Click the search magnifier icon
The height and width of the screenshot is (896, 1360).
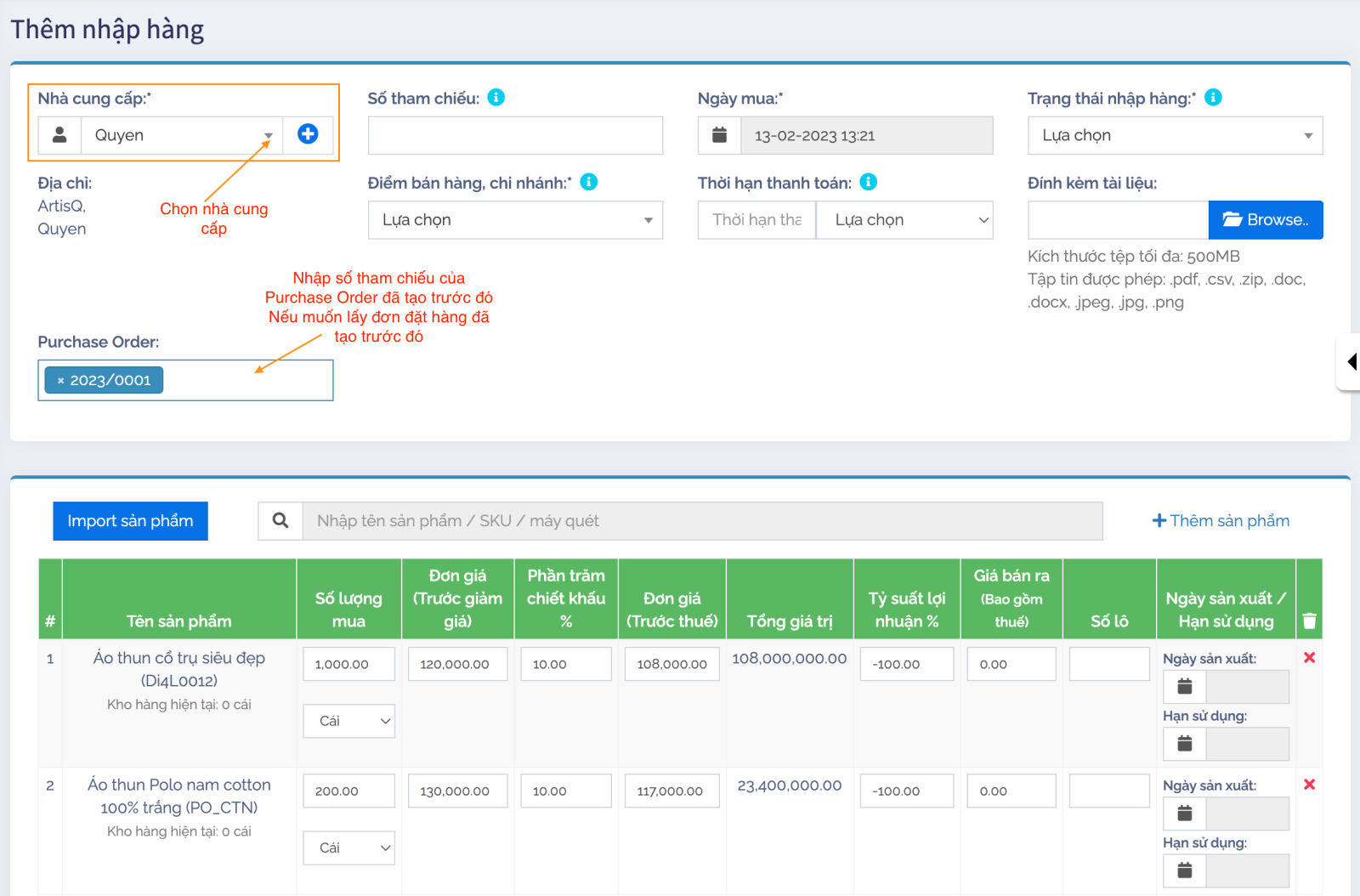click(x=280, y=521)
